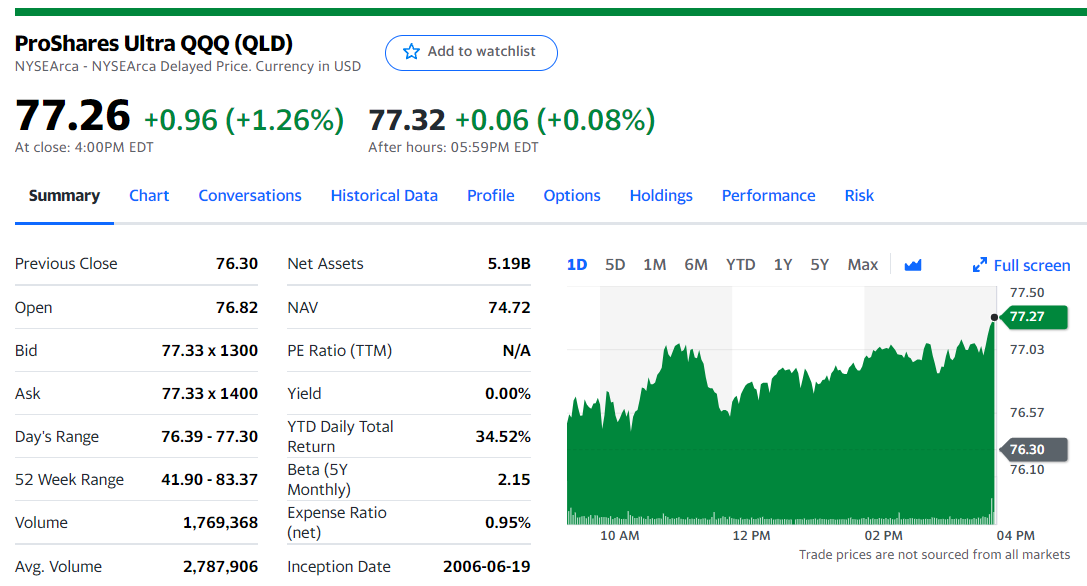Viewport: 1087px width, 586px height.
Task: Open the Conversations tab
Action: (x=250, y=196)
